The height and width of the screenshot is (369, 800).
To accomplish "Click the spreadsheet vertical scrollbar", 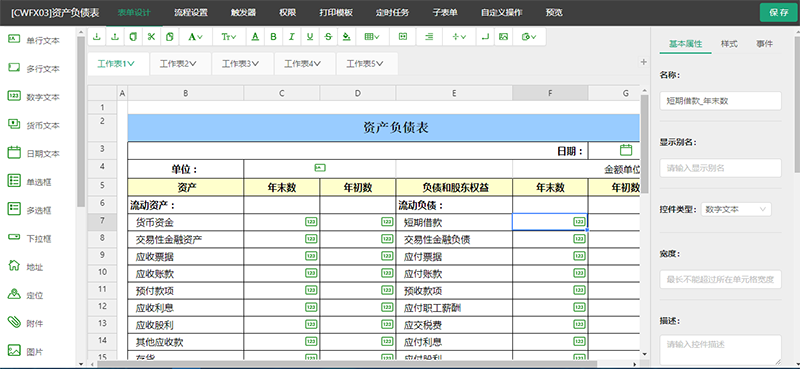I will pos(644,143).
